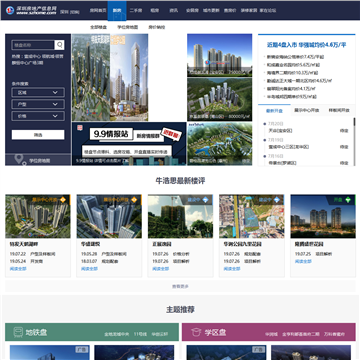Open middle-right property image on green hillside

pos(220,99)
